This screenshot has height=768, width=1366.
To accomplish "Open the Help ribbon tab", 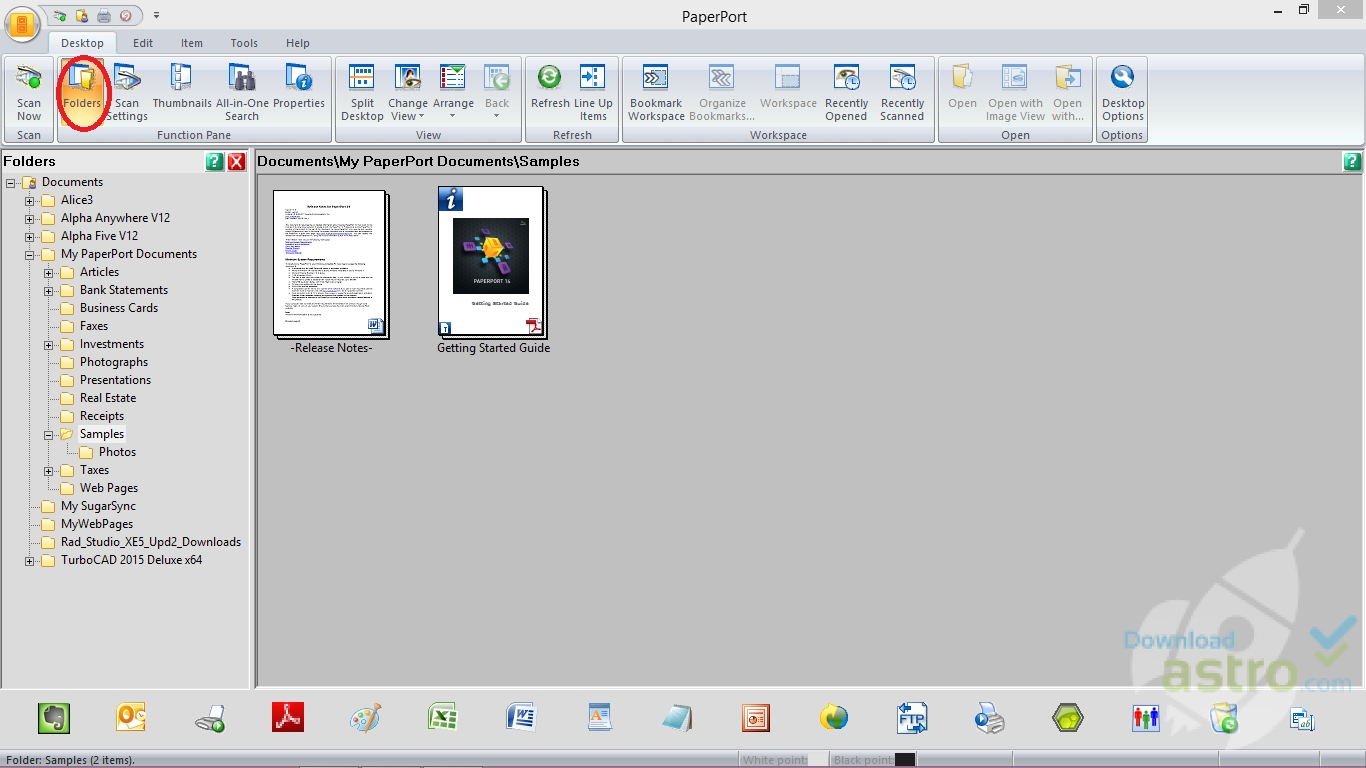I will pyautogui.click(x=298, y=43).
